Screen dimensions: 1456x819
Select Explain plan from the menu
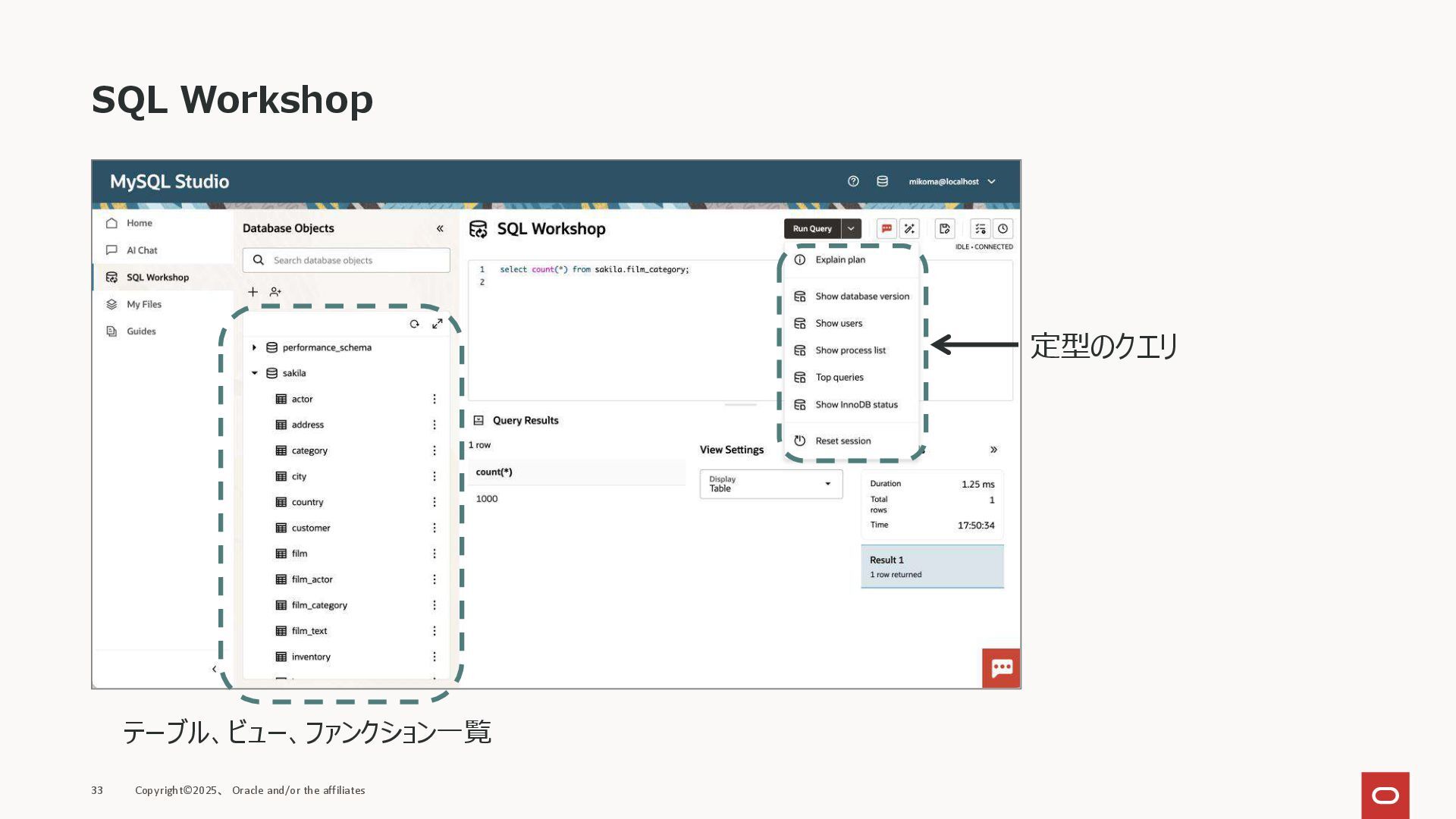tap(839, 259)
